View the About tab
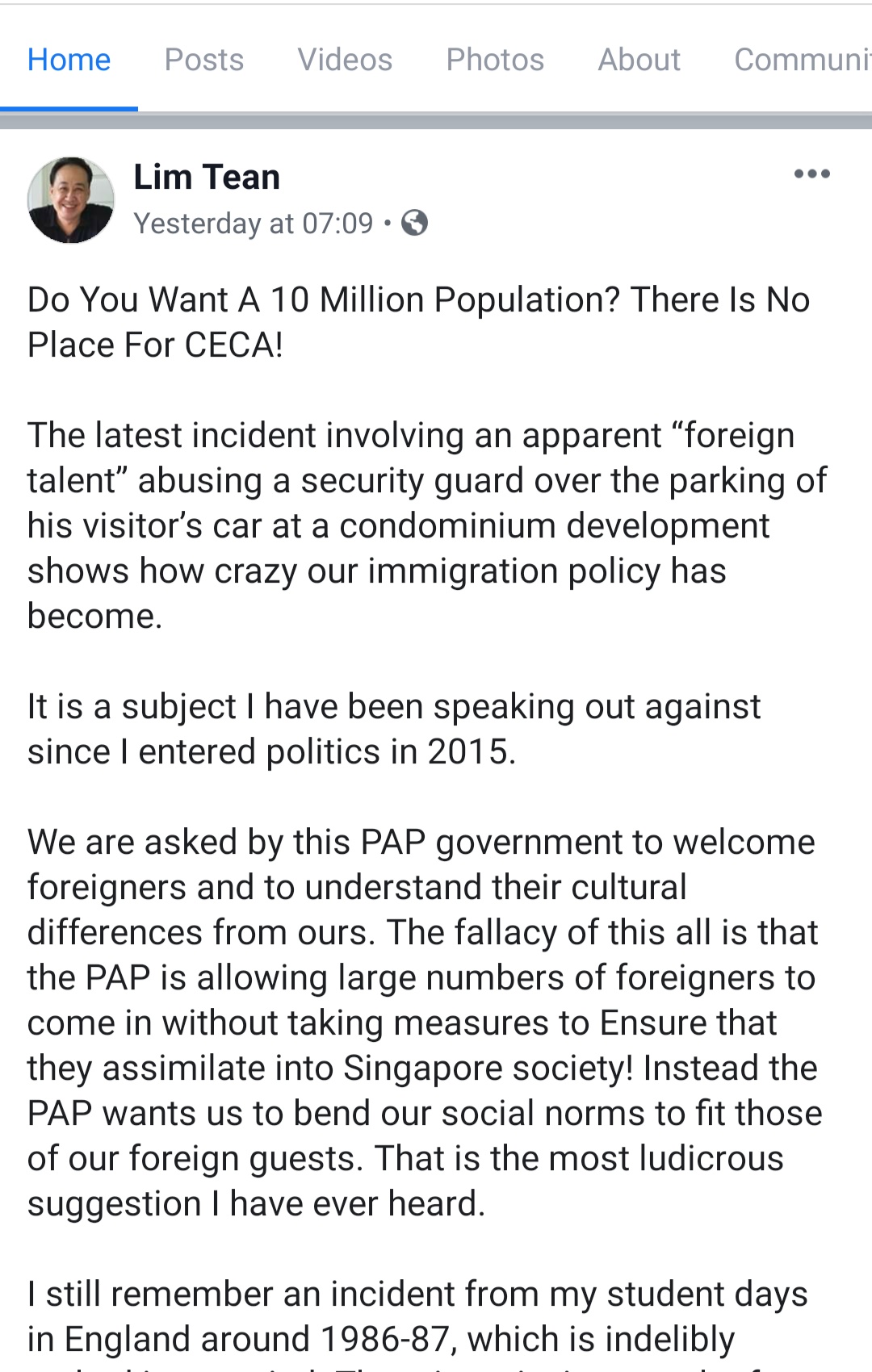 639,60
